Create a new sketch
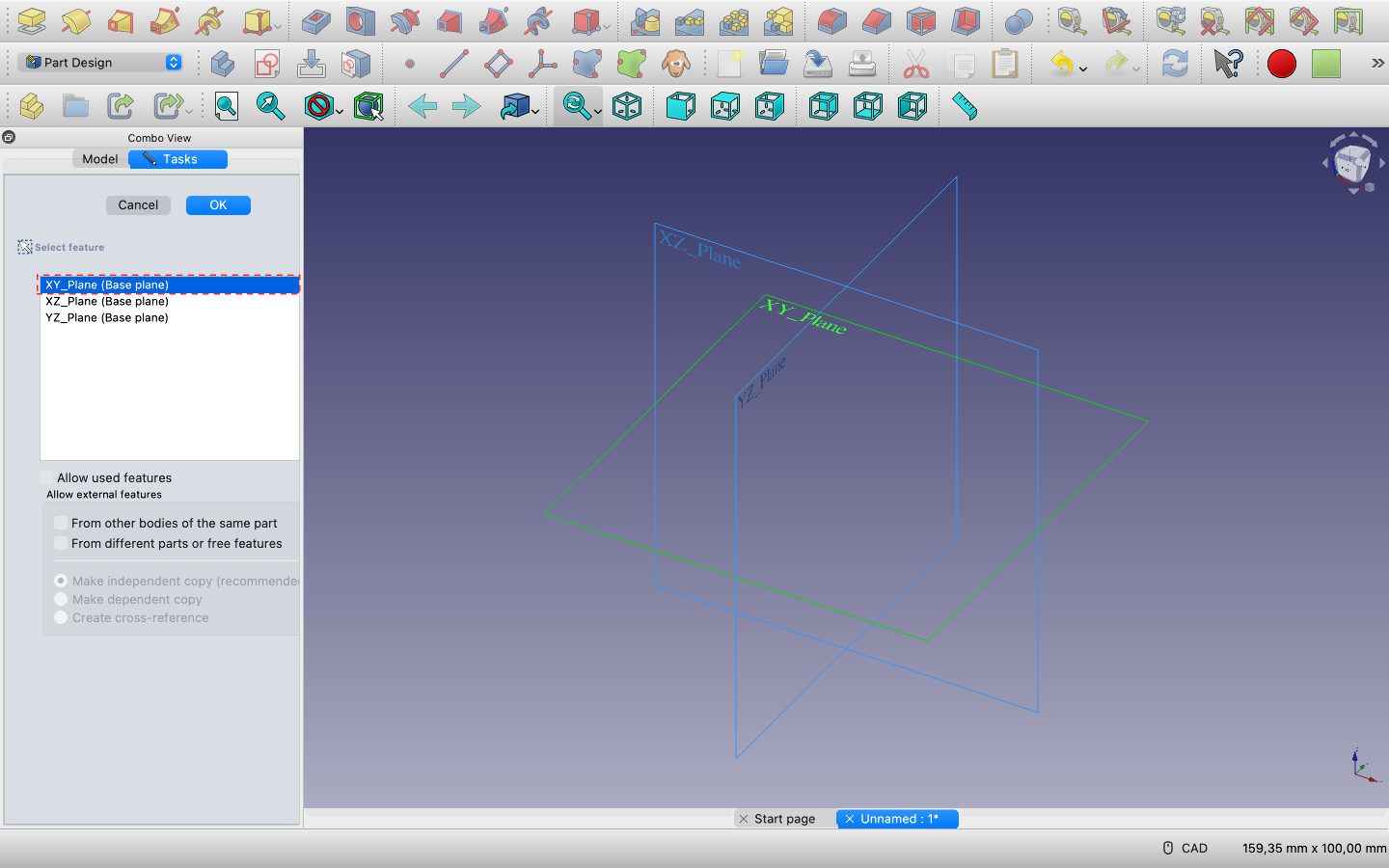1389x868 pixels. pyautogui.click(x=267, y=64)
